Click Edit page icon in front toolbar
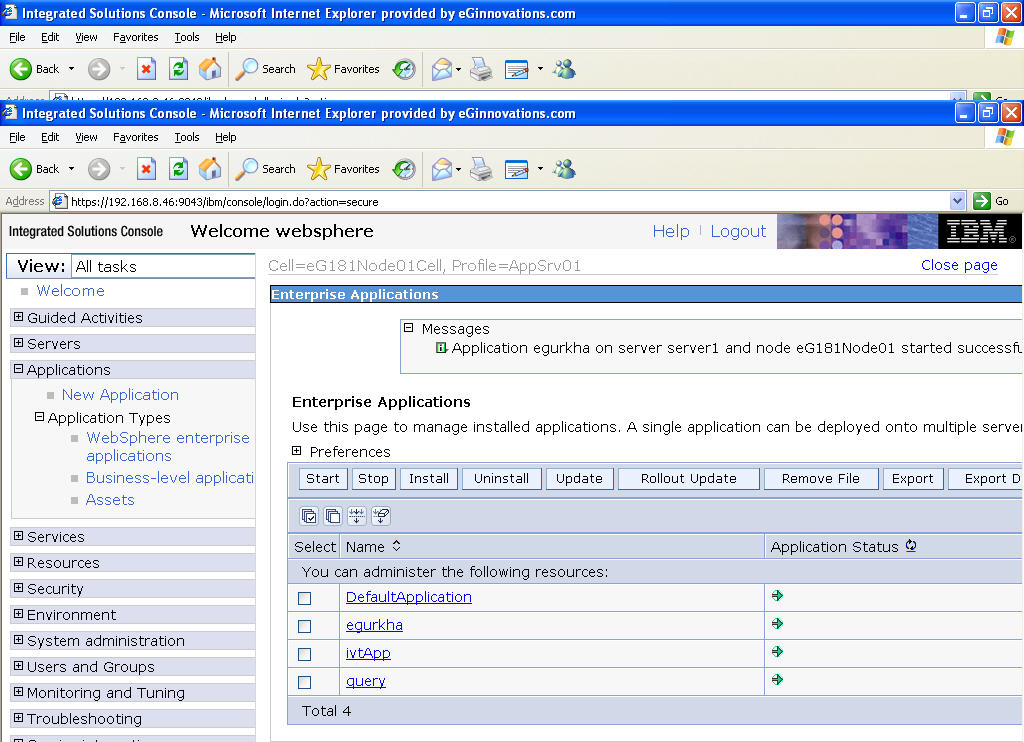 (517, 169)
